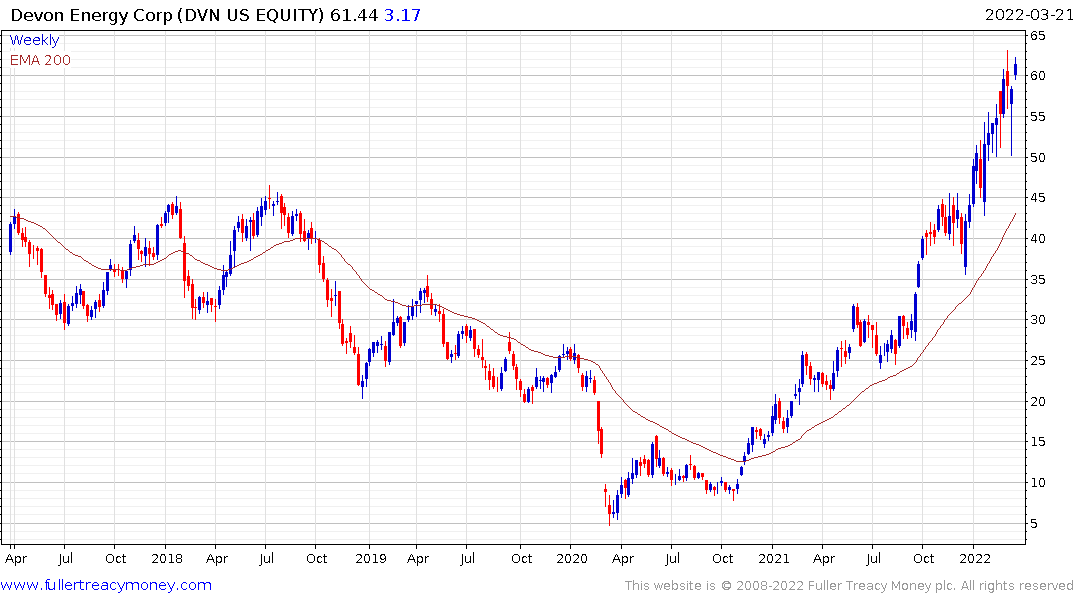Click the blue change value 3.17
Image resolution: width=1075 pixels, height=600 pixels.
tap(402, 15)
